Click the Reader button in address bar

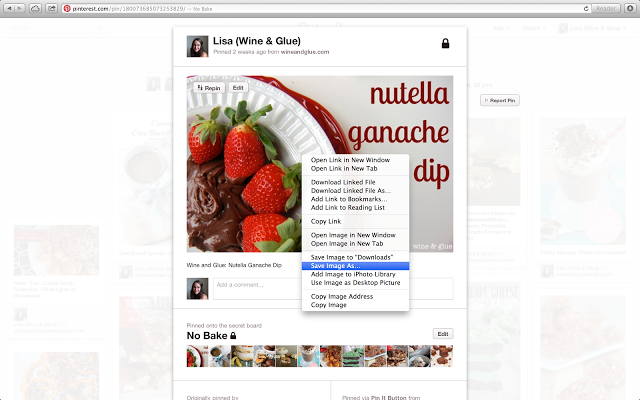pyautogui.click(x=606, y=9)
